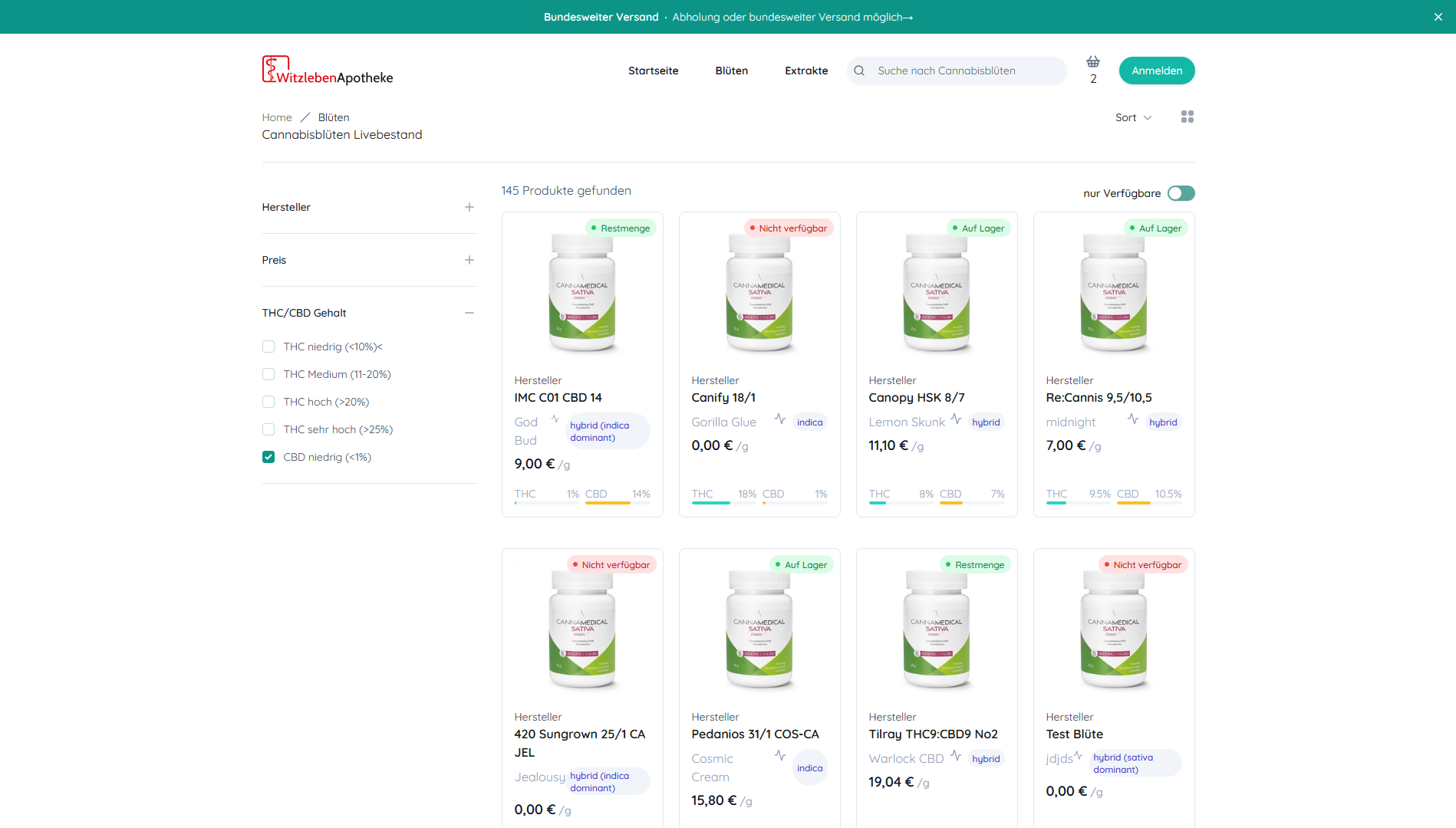The width and height of the screenshot is (1456, 828).
Task: Click the pulse icon beside Gorilla Glue
Action: click(x=780, y=419)
